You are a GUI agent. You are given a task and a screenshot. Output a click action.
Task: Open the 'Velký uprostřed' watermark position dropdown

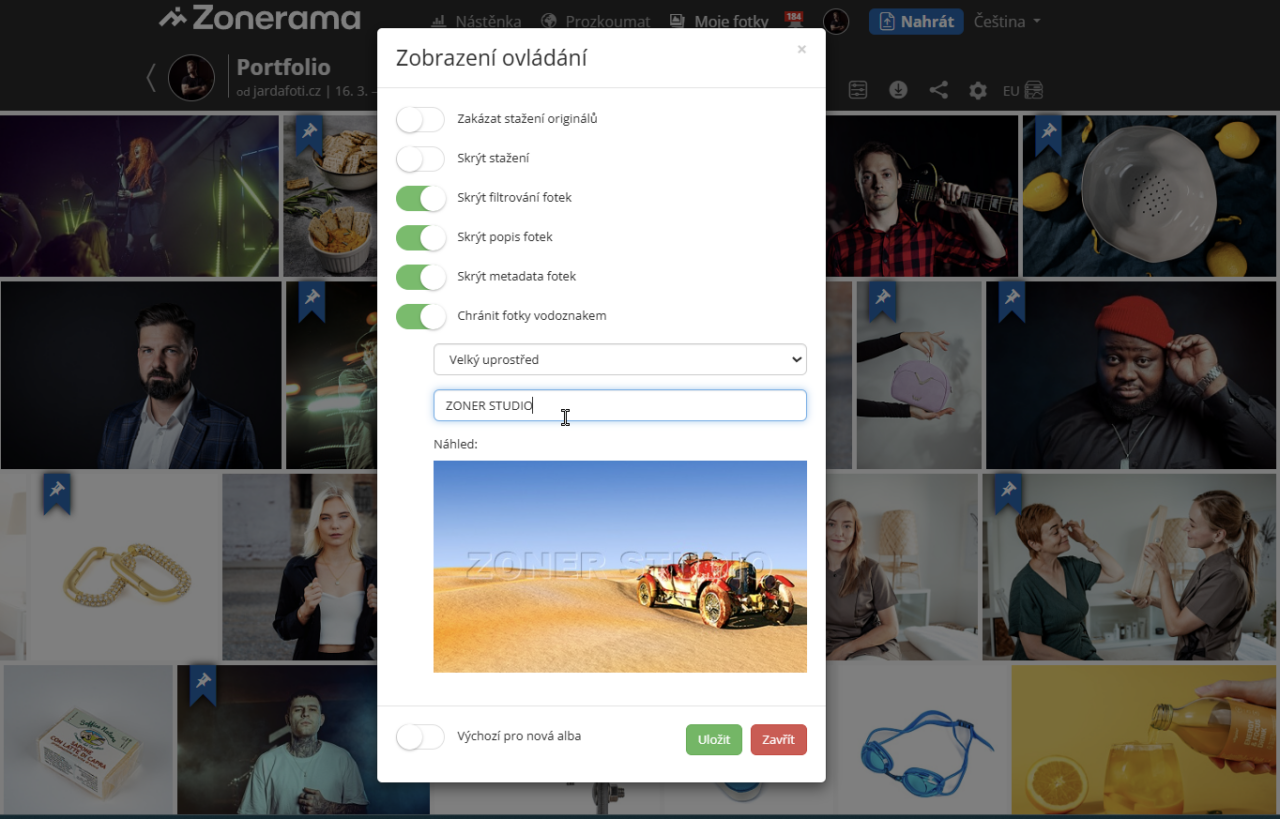point(619,359)
